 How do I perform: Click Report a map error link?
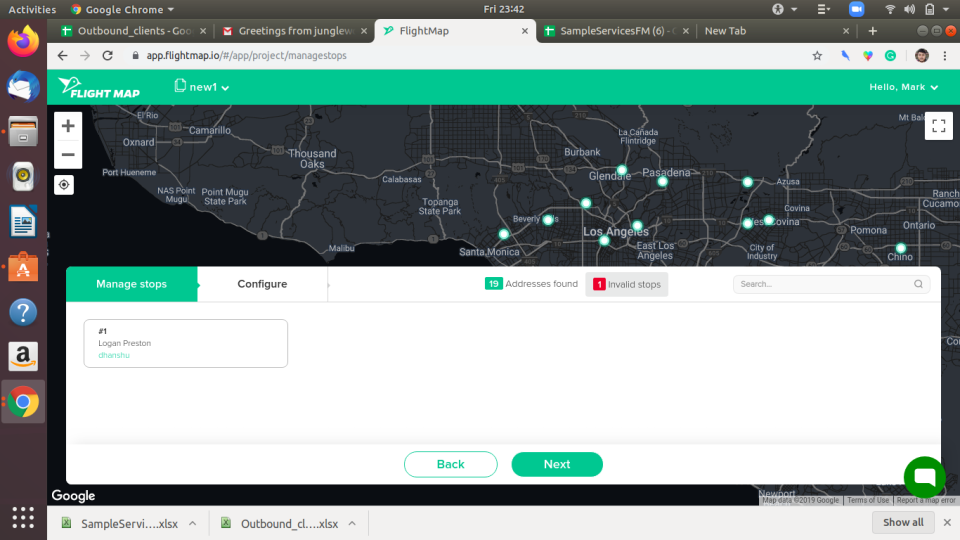(x=926, y=500)
